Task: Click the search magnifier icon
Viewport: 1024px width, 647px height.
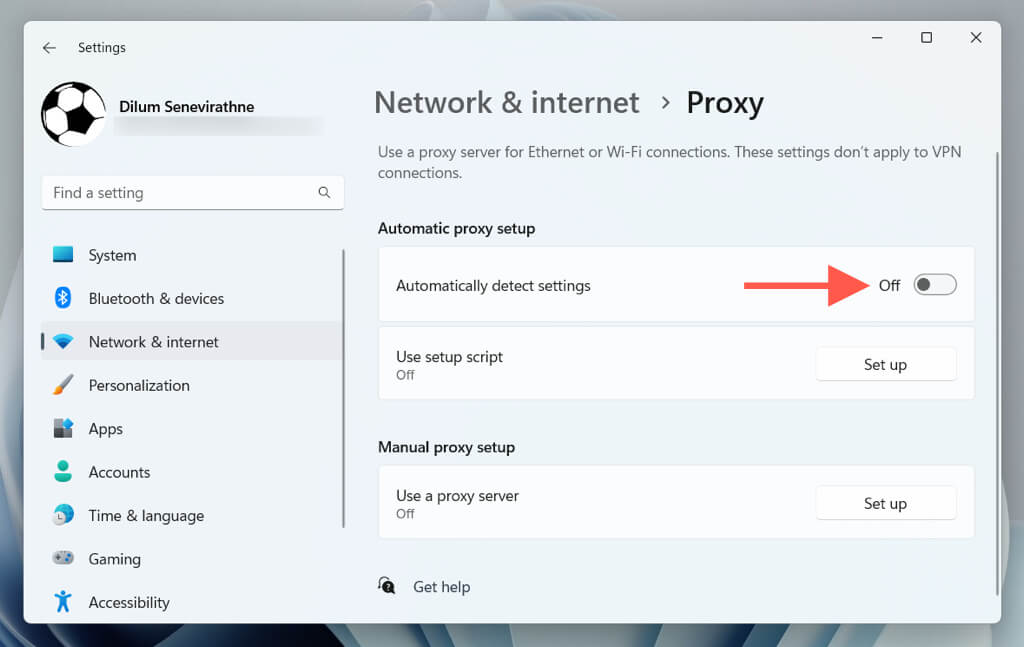Action: pyautogui.click(x=324, y=192)
